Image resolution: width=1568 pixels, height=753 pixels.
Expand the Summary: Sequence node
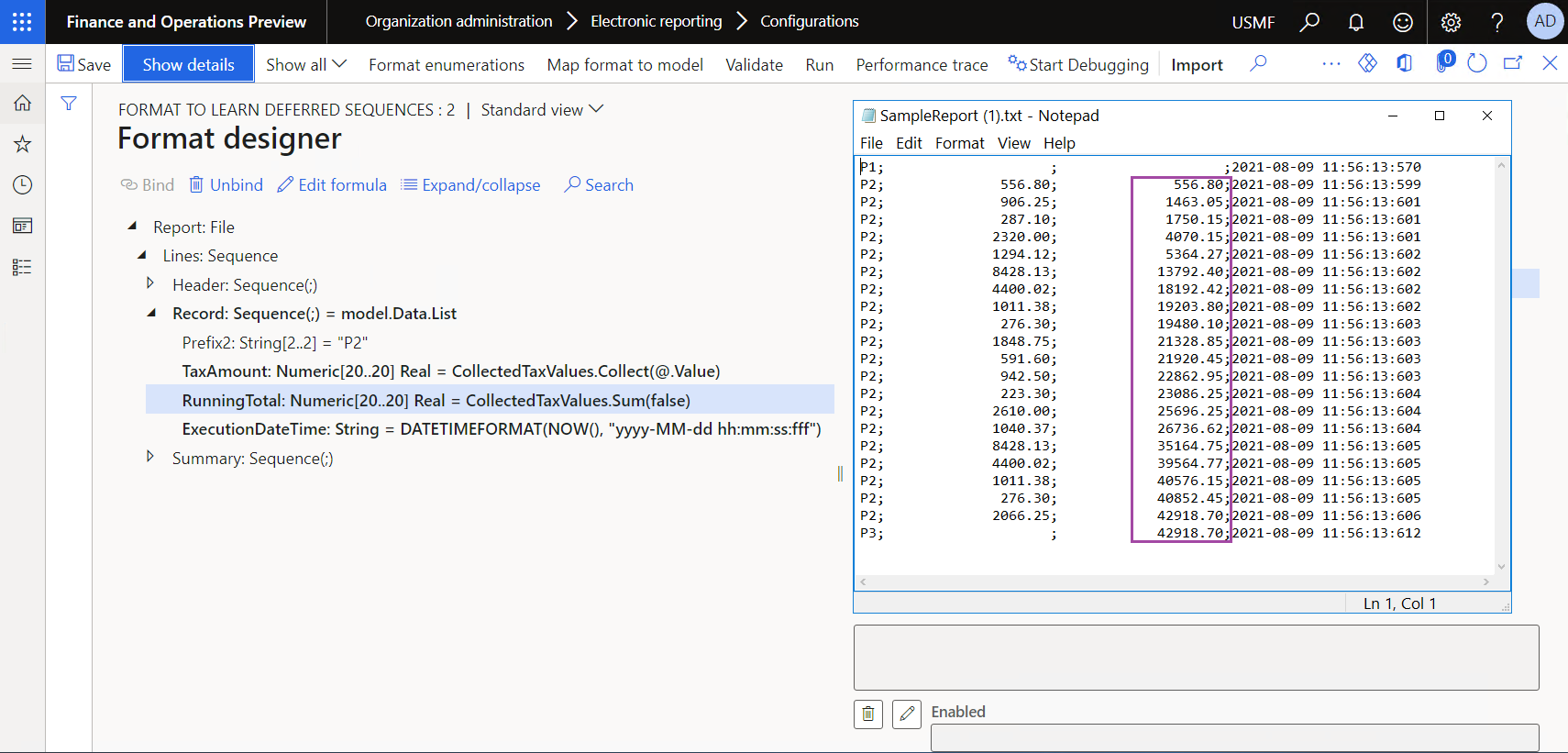150,457
